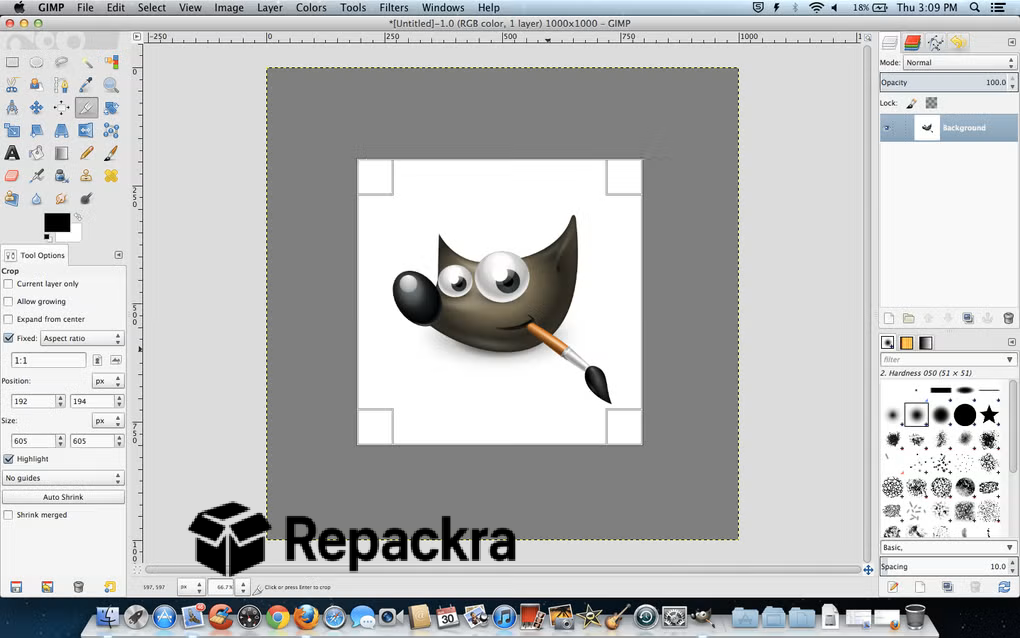Select the Scissors Select tool
This screenshot has width=1020, height=638.
12,85
